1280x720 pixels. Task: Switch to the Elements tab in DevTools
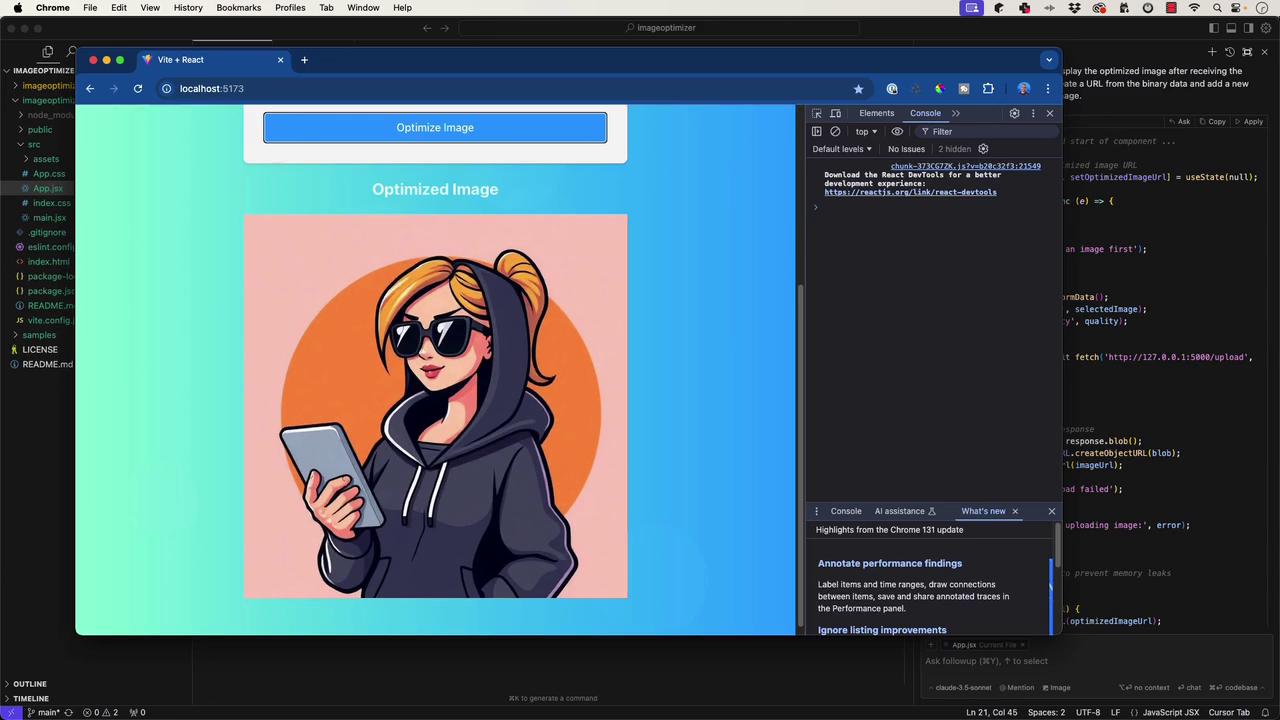(876, 114)
